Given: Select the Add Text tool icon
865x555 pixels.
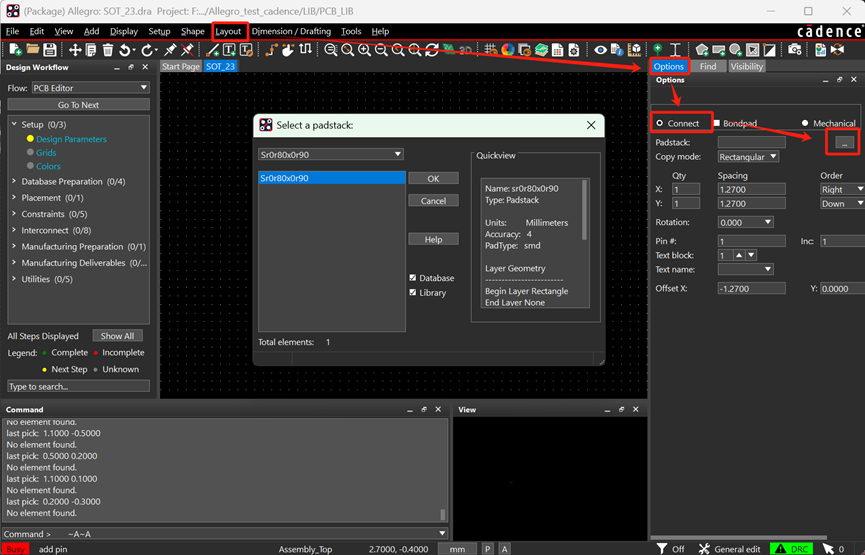Looking at the screenshot, I should tap(229, 50).
